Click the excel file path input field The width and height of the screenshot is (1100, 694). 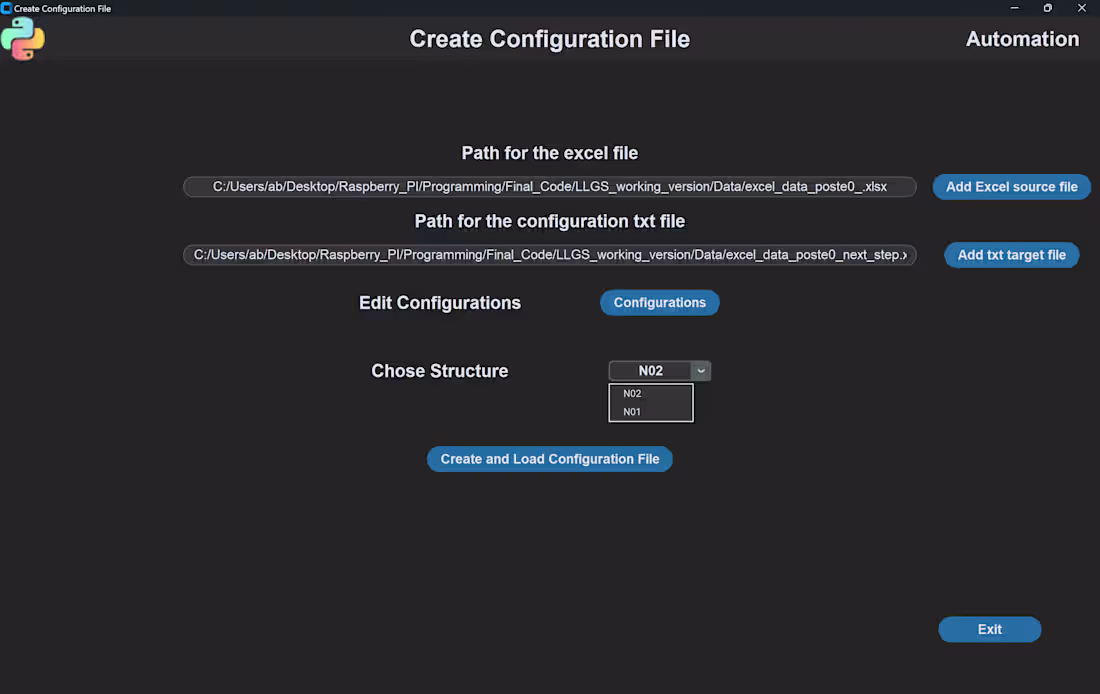[x=549, y=186]
